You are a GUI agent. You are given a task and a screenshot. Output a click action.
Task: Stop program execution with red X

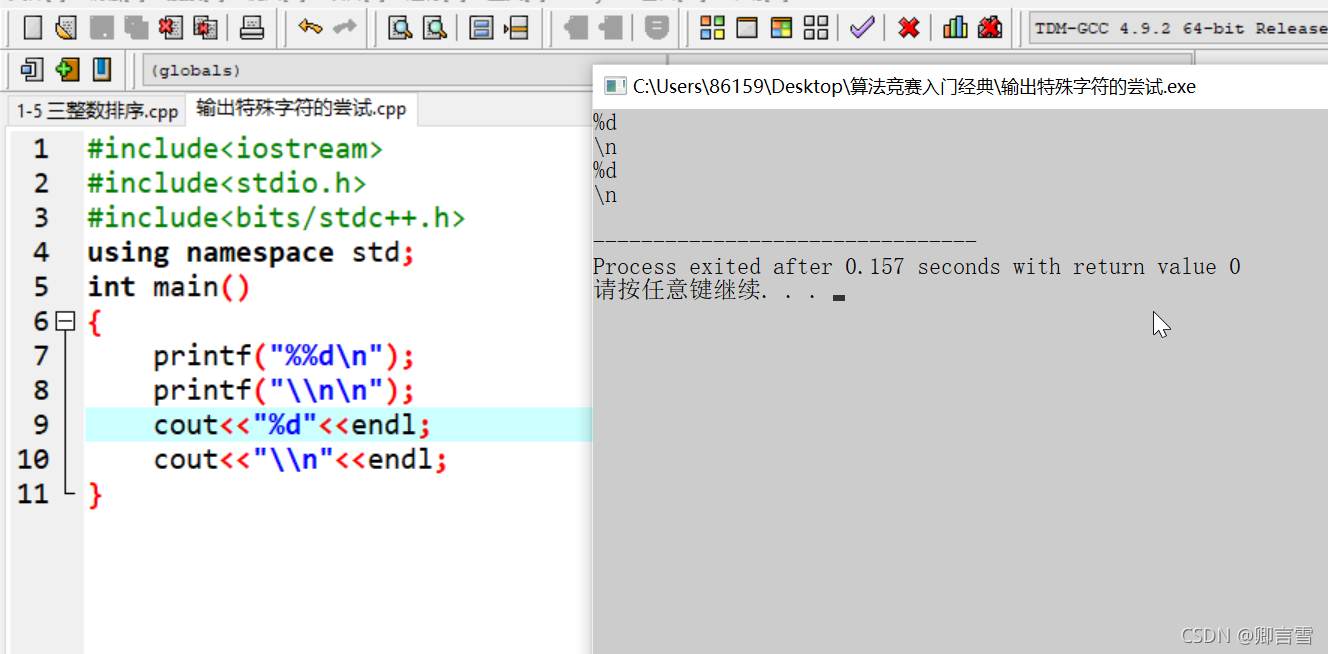coord(909,28)
